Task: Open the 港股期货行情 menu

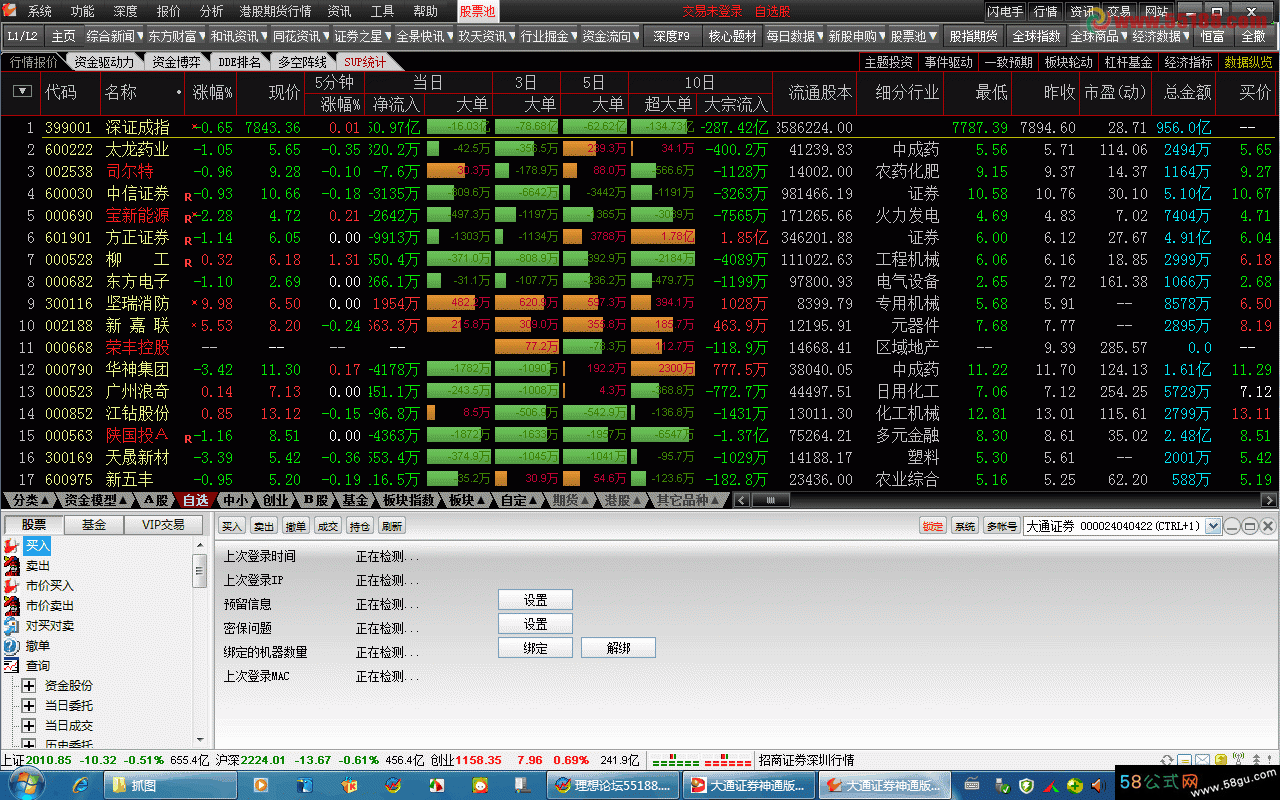Action: [276, 11]
